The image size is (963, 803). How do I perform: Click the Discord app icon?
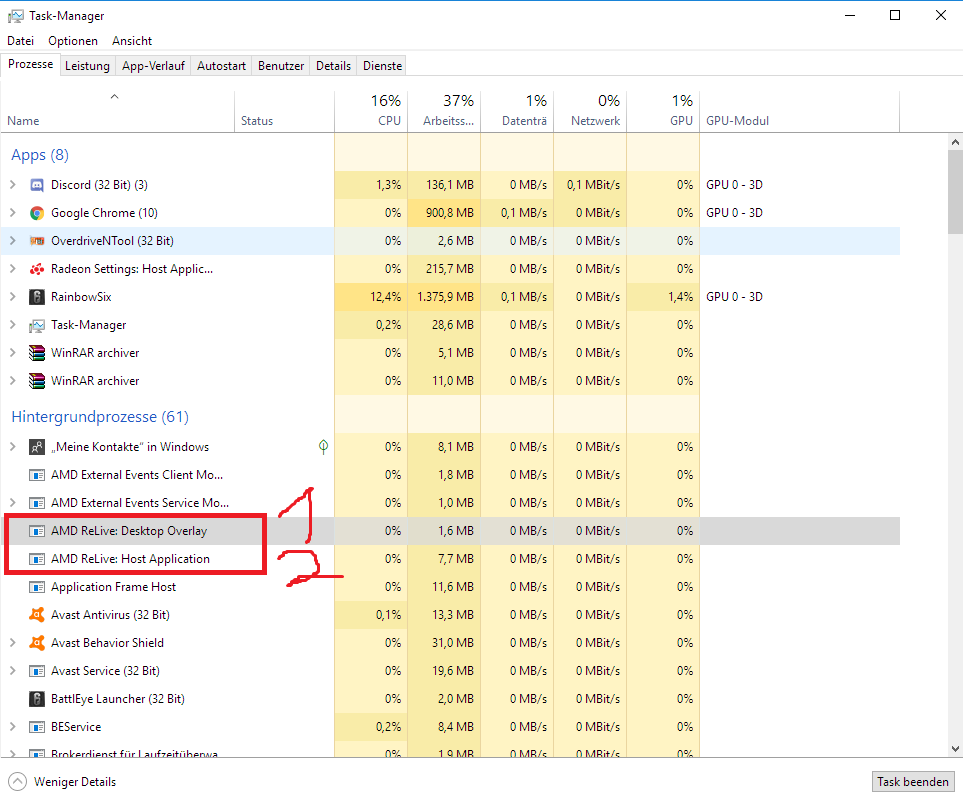click(x=37, y=185)
